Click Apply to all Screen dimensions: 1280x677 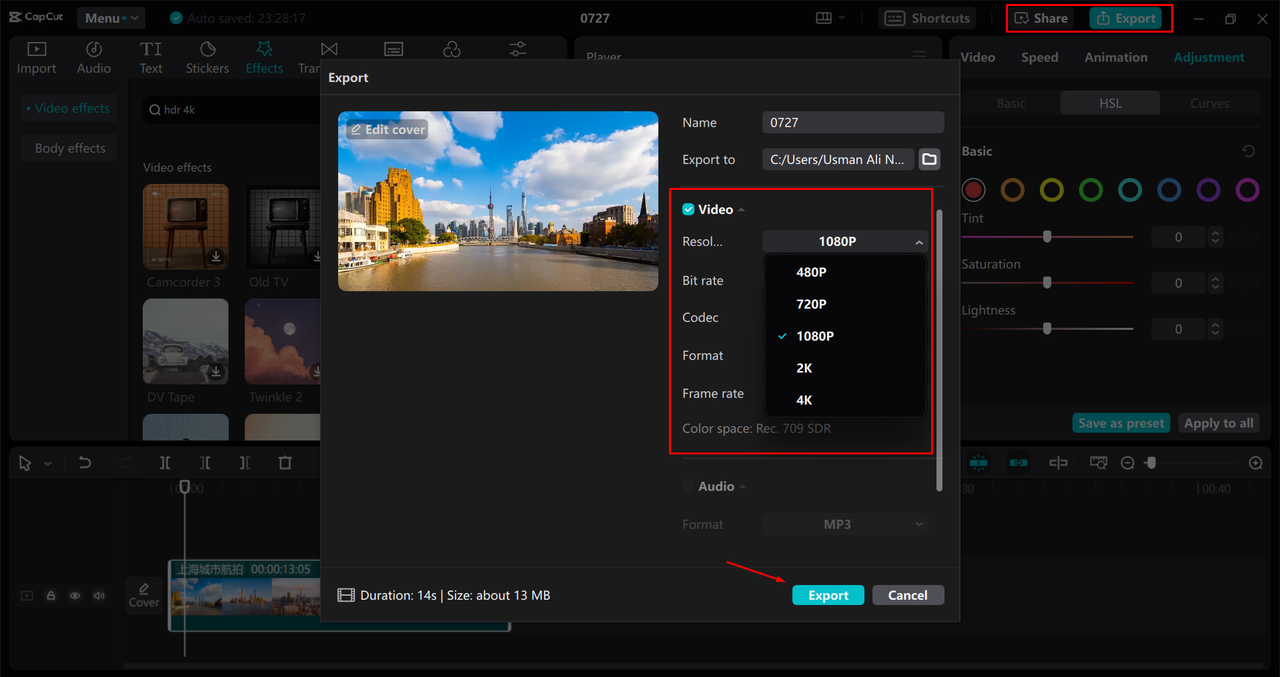[x=1218, y=423]
